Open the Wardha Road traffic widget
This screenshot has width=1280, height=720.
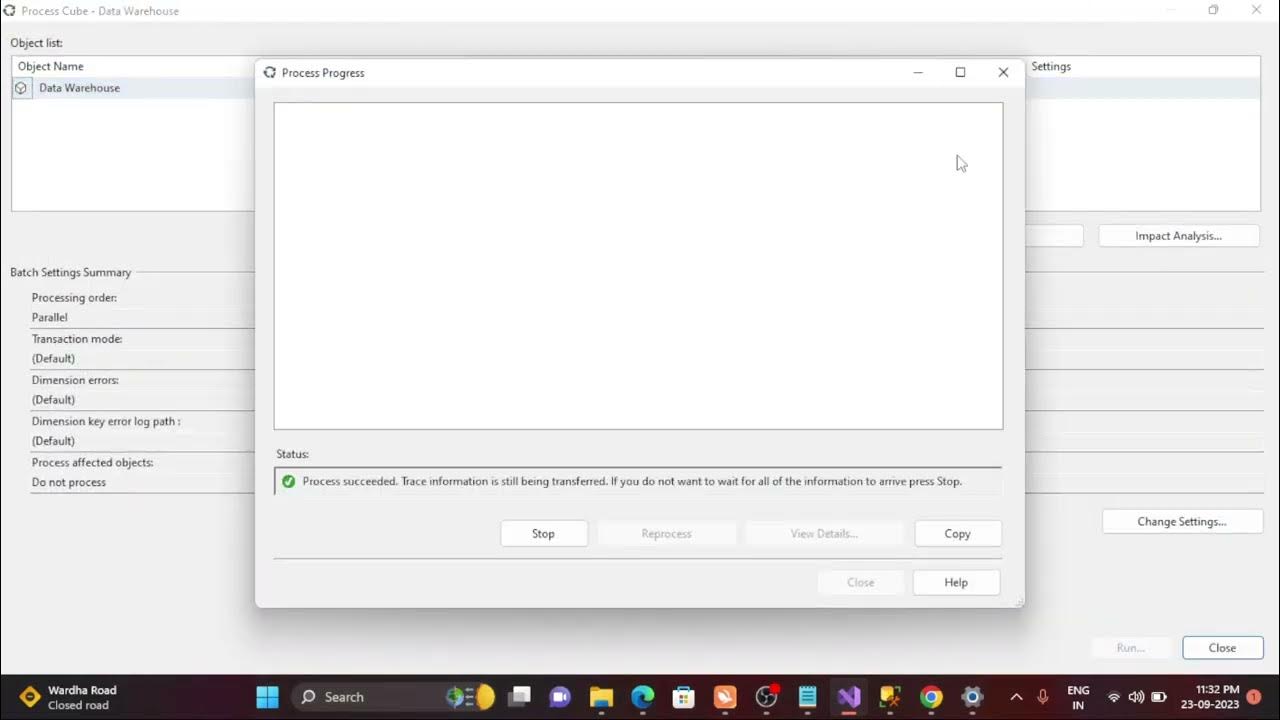68,697
